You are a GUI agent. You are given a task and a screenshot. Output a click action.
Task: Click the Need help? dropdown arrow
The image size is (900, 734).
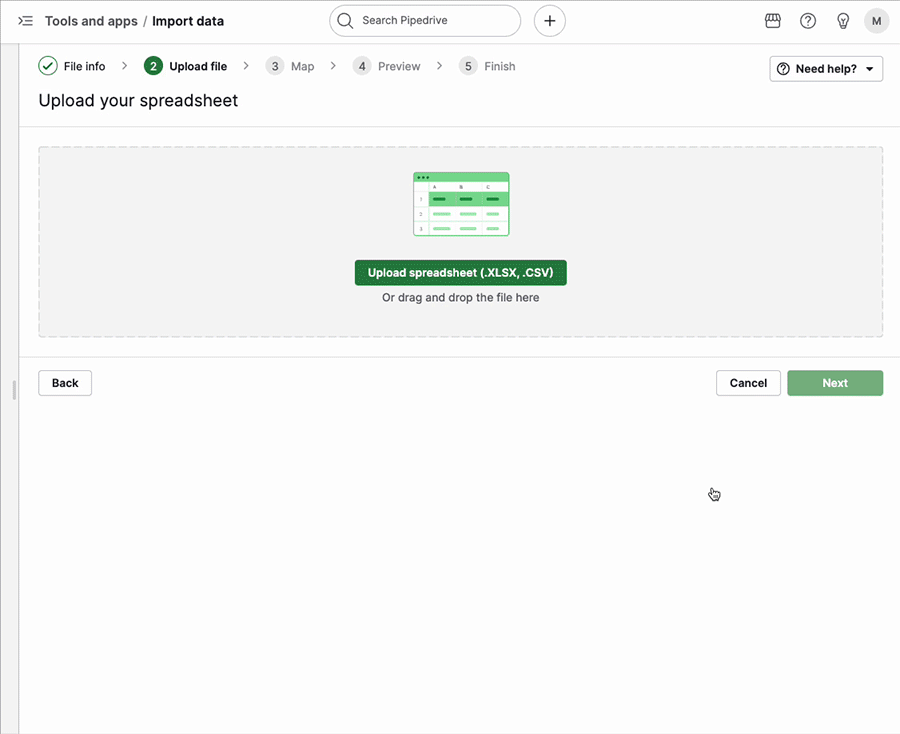[869, 69]
